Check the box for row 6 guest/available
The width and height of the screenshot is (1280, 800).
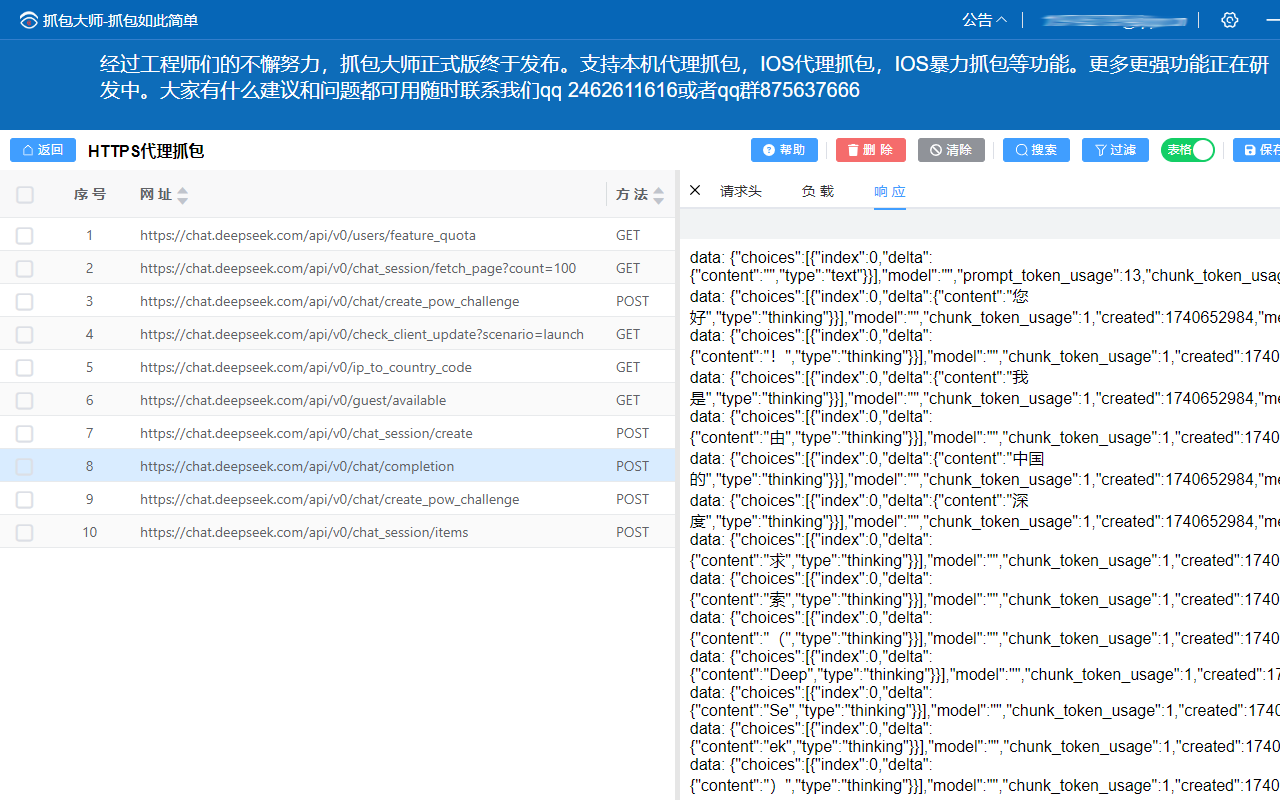pos(25,401)
